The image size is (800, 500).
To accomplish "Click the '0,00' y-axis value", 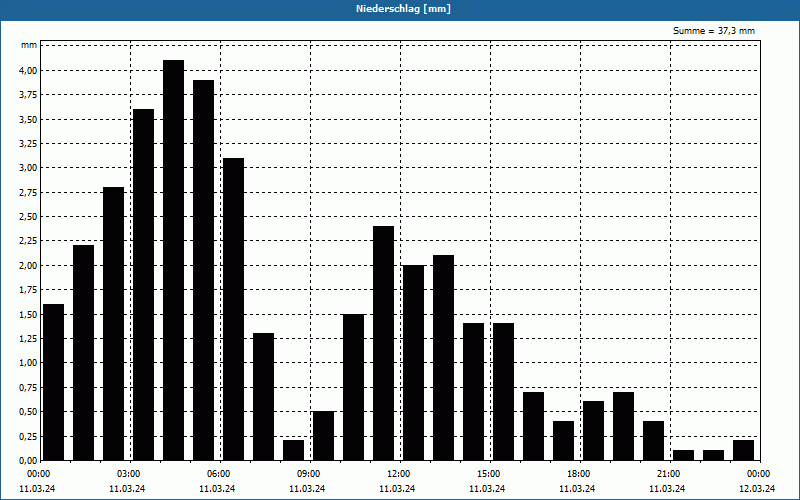I will [29, 460].
